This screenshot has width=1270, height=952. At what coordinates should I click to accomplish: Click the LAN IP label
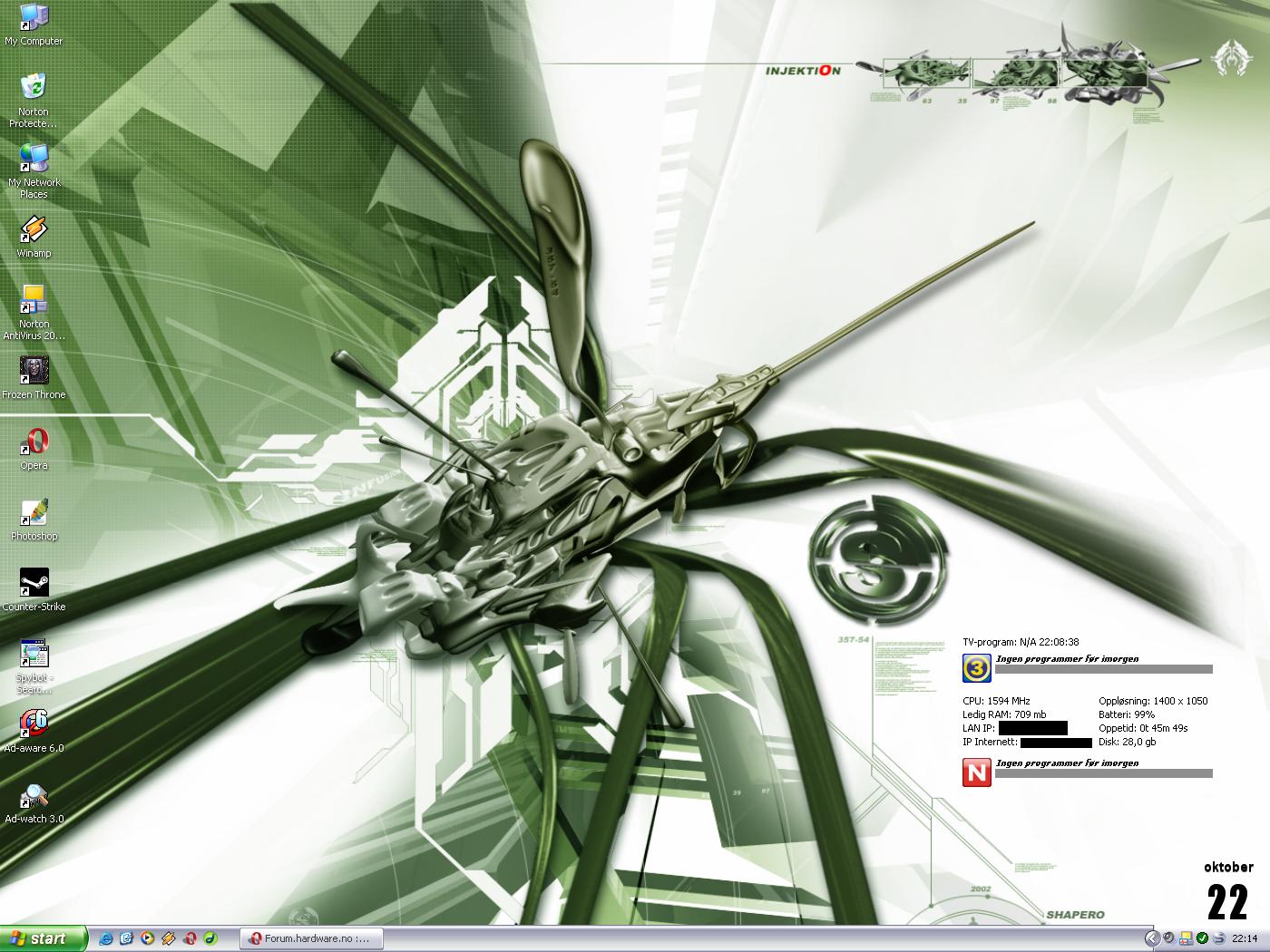[979, 728]
